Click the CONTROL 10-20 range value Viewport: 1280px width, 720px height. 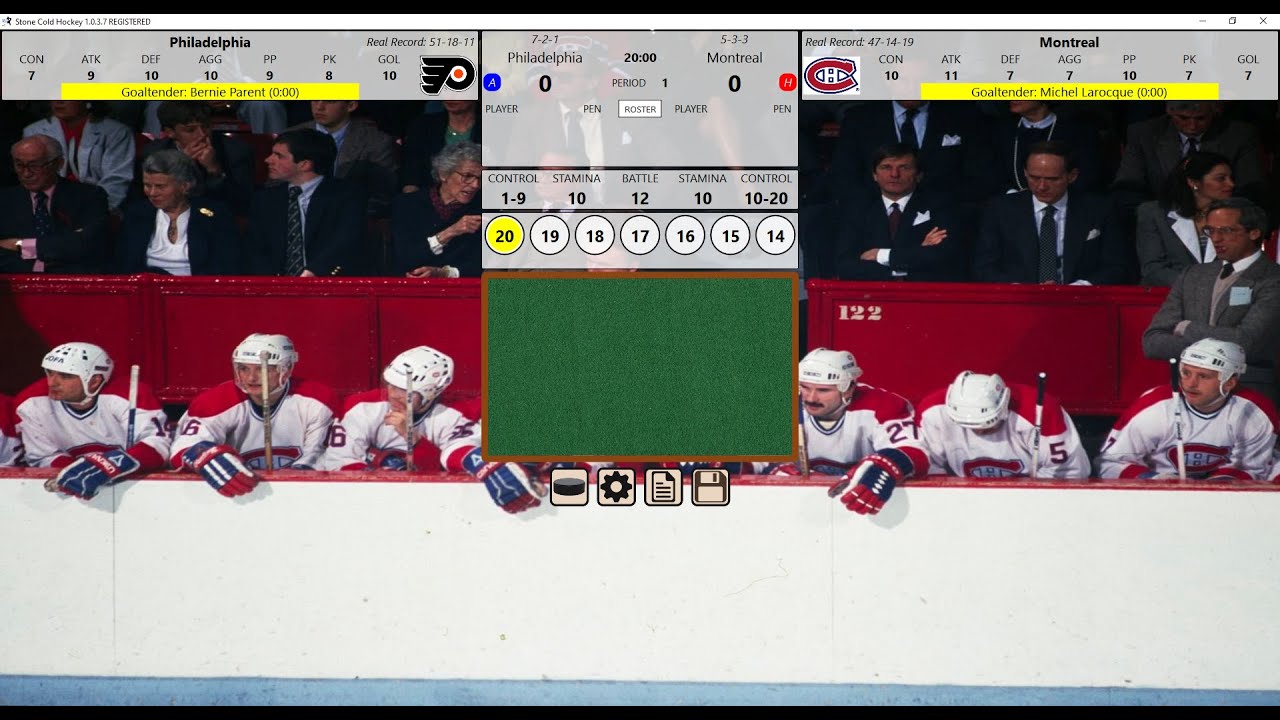coord(766,198)
